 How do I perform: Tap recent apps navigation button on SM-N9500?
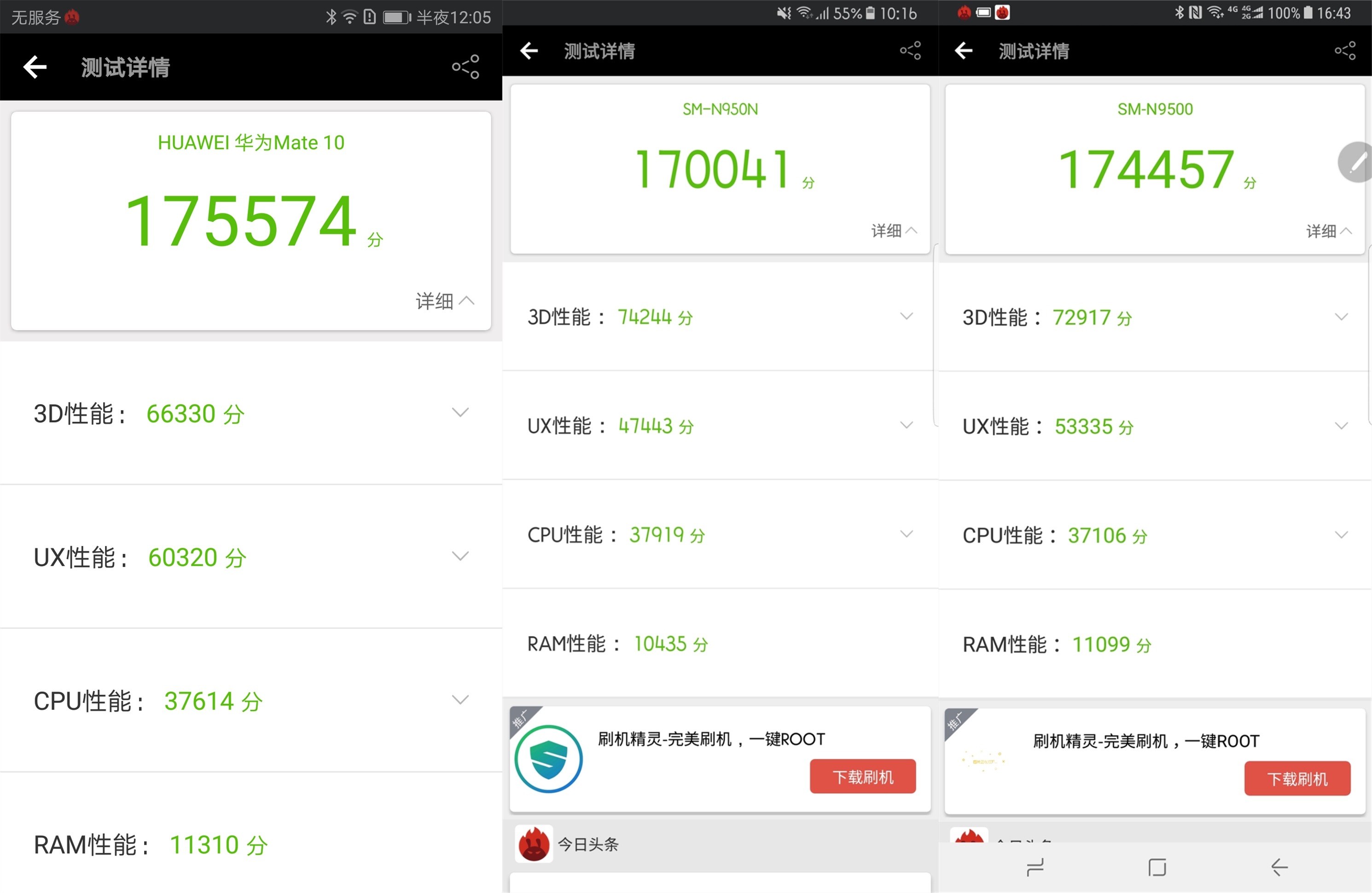coord(1035,868)
